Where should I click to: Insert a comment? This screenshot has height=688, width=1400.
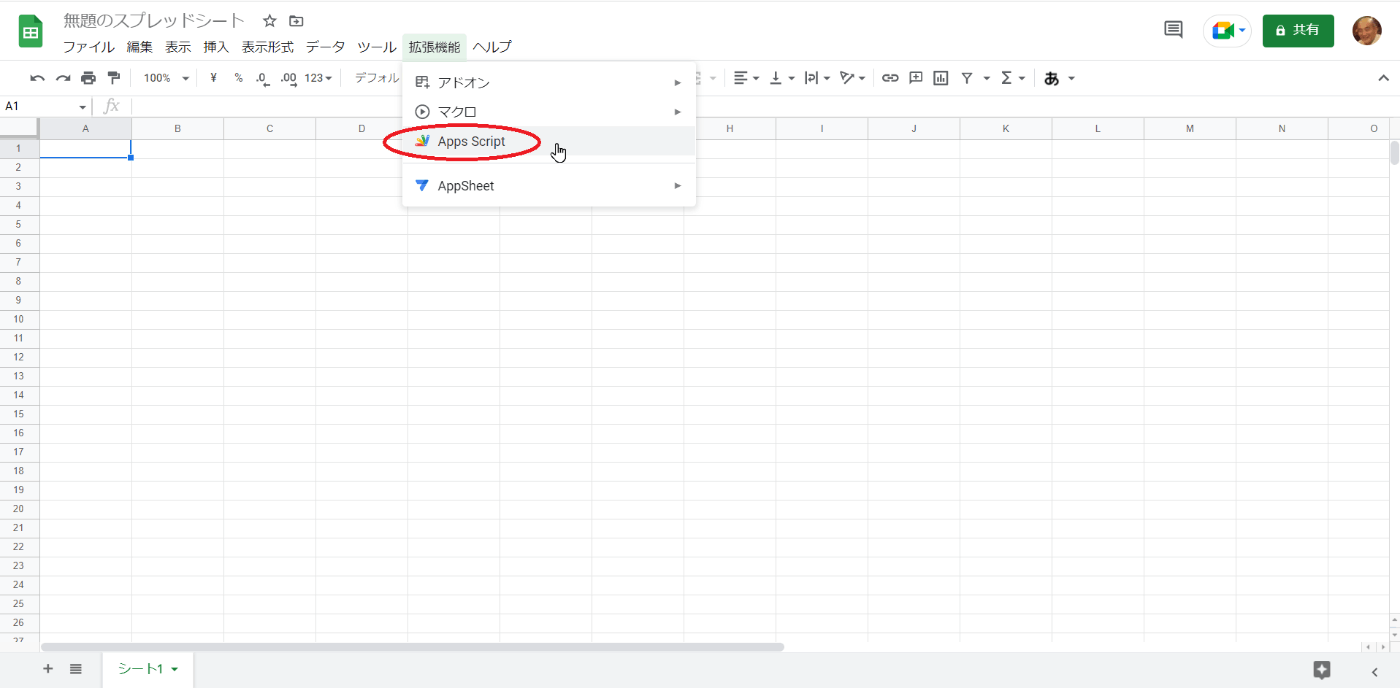tap(916, 78)
